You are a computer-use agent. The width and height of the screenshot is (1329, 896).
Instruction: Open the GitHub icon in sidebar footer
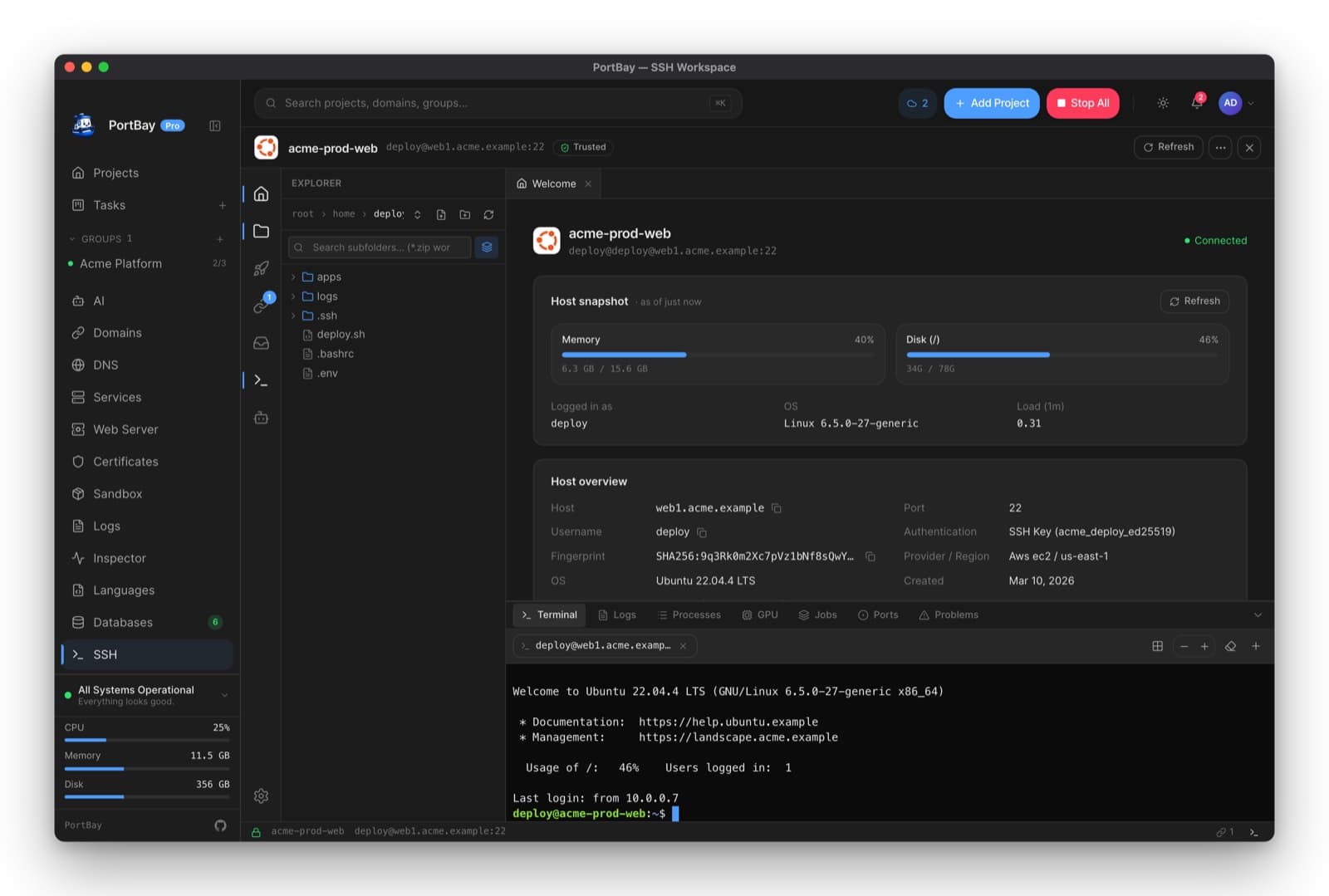[220, 825]
